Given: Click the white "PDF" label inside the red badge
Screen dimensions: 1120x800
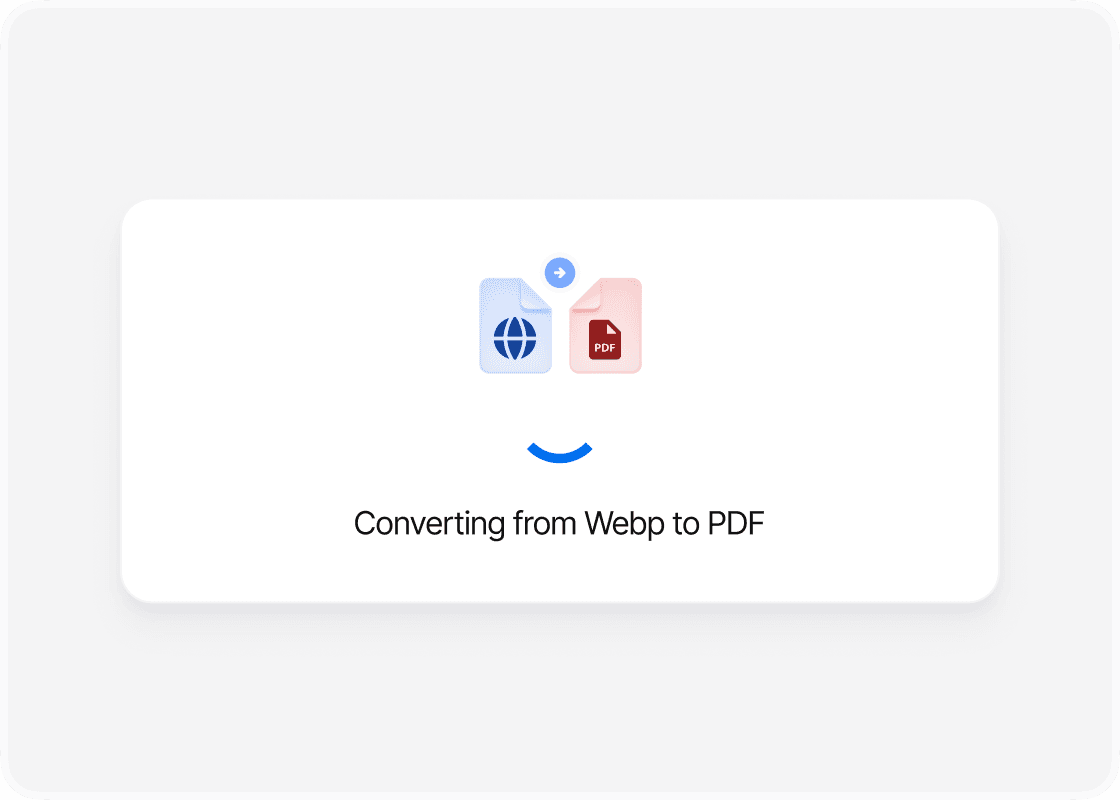Looking at the screenshot, I should point(605,348).
